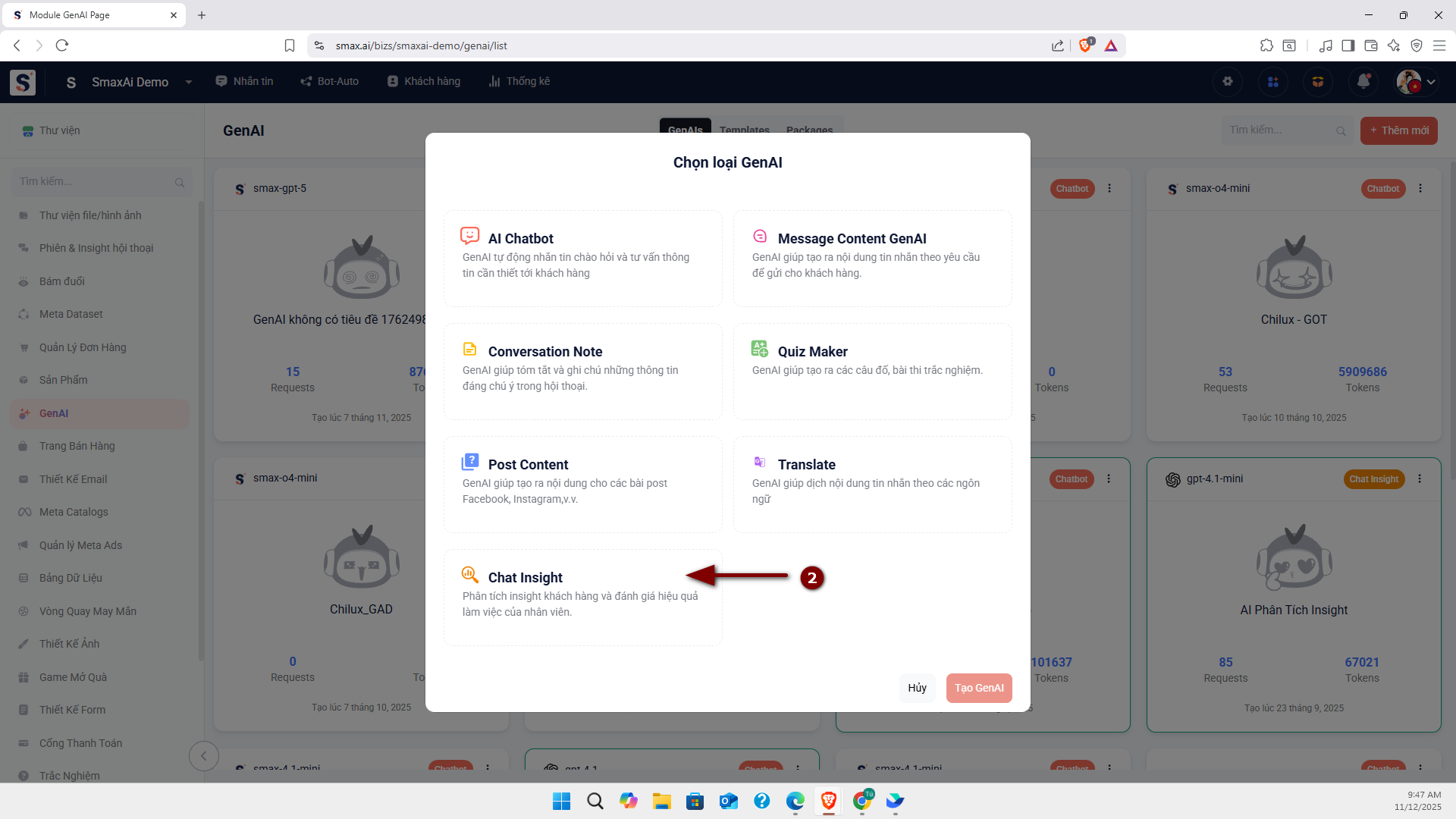Open three-dot menu on gpt-4.1-mini card

[x=1420, y=479]
